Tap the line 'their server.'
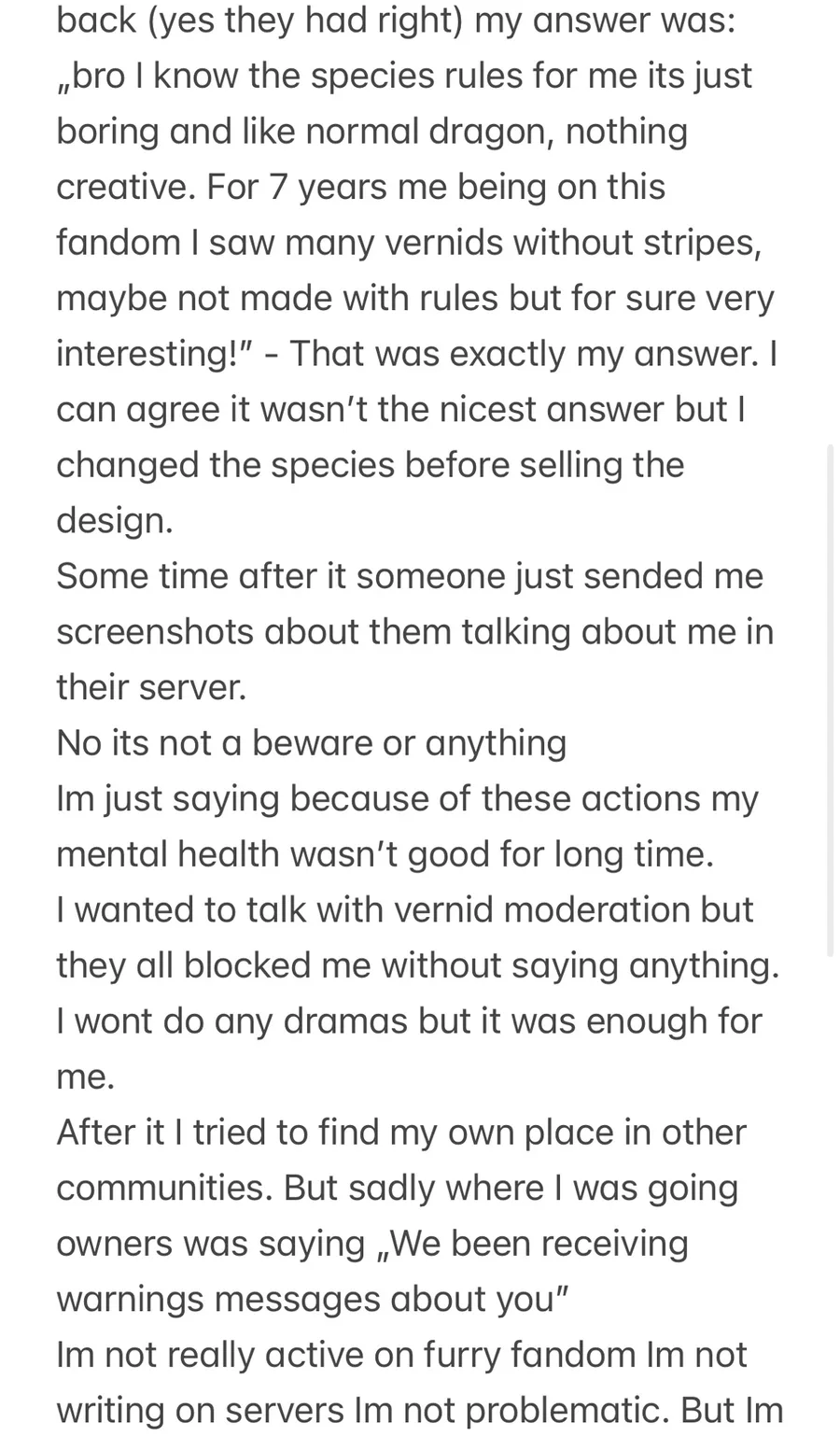840x1436 pixels. pos(151,687)
